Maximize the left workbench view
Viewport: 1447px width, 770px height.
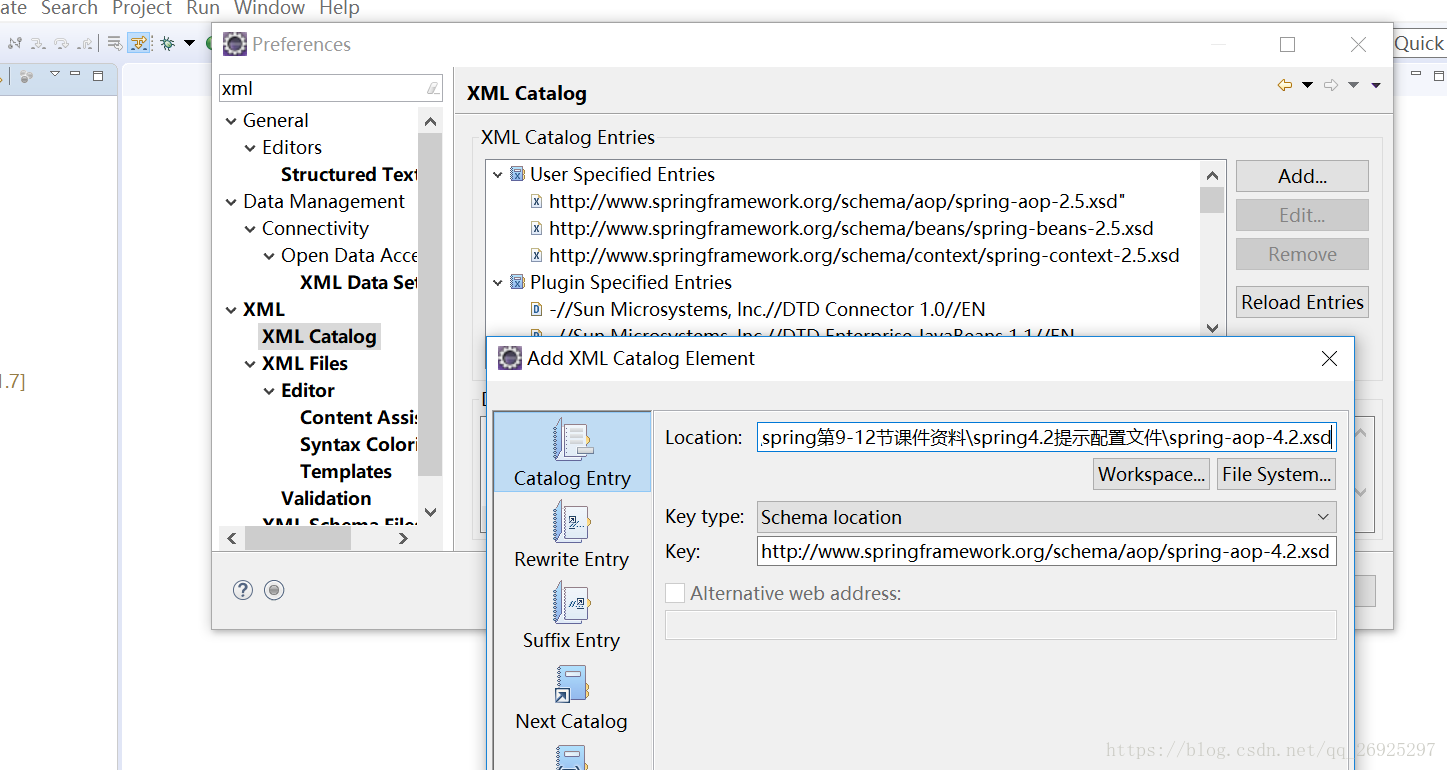(x=98, y=76)
